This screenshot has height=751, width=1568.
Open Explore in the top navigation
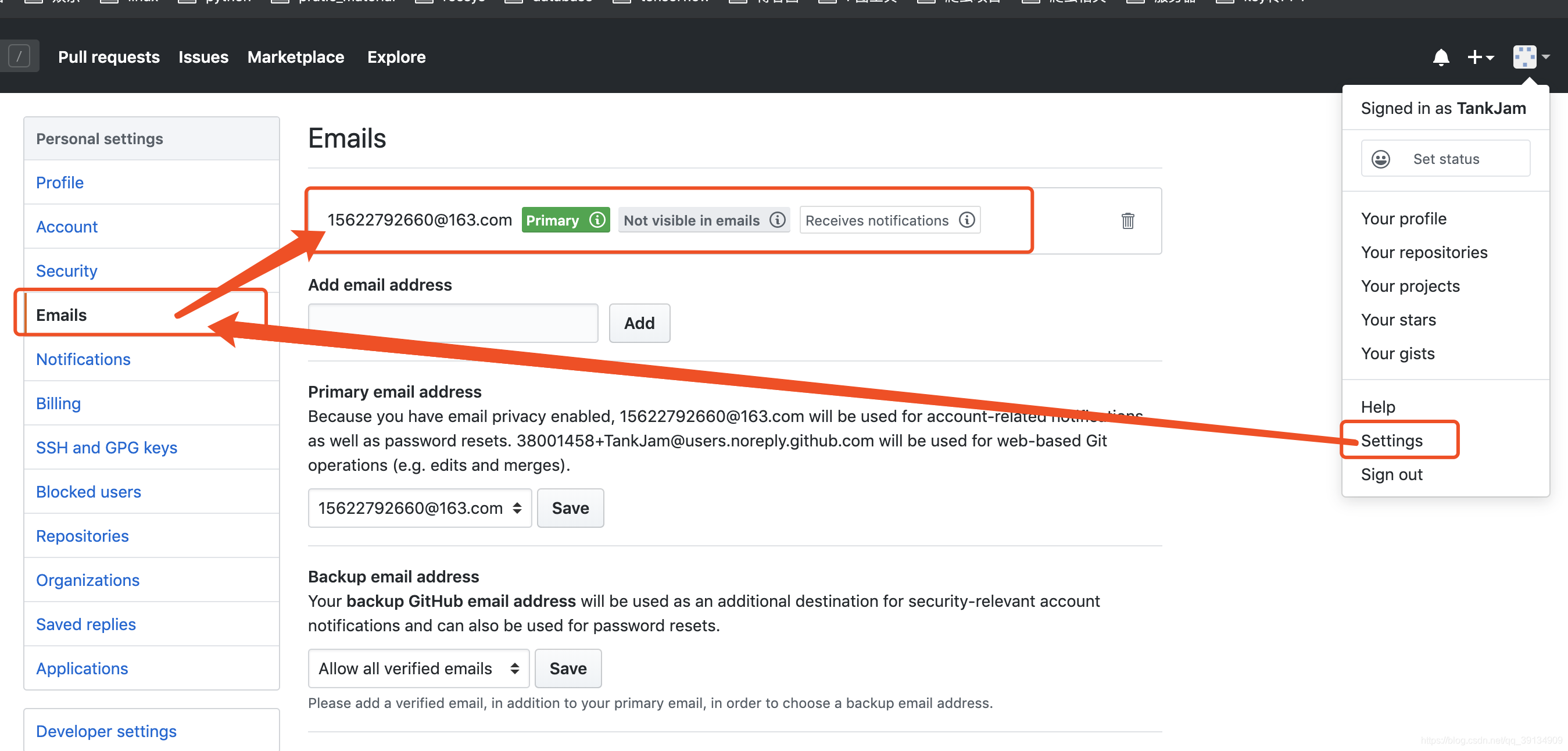pos(396,57)
